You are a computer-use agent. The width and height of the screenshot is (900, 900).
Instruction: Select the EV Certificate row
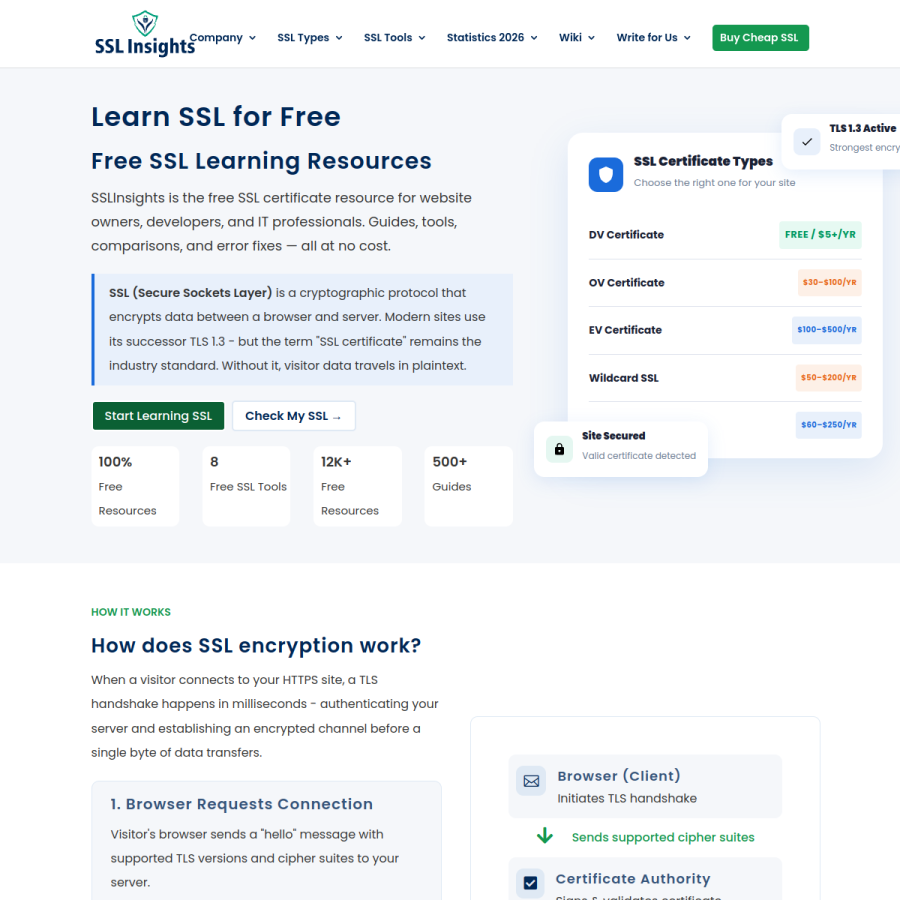(x=725, y=330)
